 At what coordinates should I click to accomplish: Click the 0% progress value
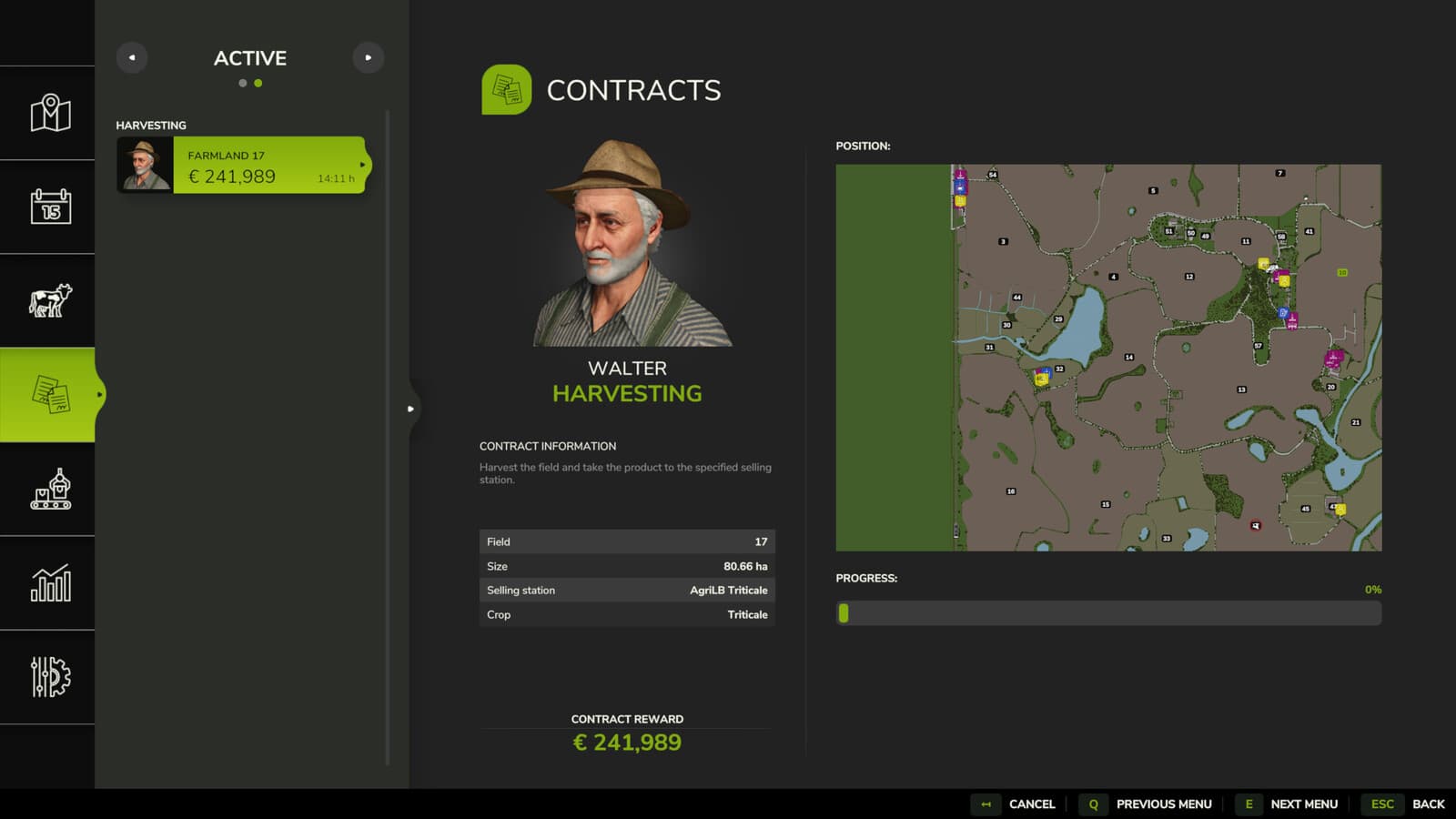pos(1372,590)
